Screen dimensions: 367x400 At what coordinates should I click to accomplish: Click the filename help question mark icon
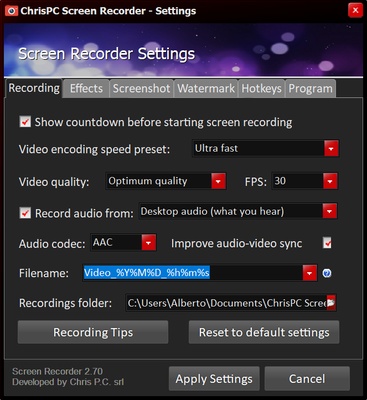point(327,273)
